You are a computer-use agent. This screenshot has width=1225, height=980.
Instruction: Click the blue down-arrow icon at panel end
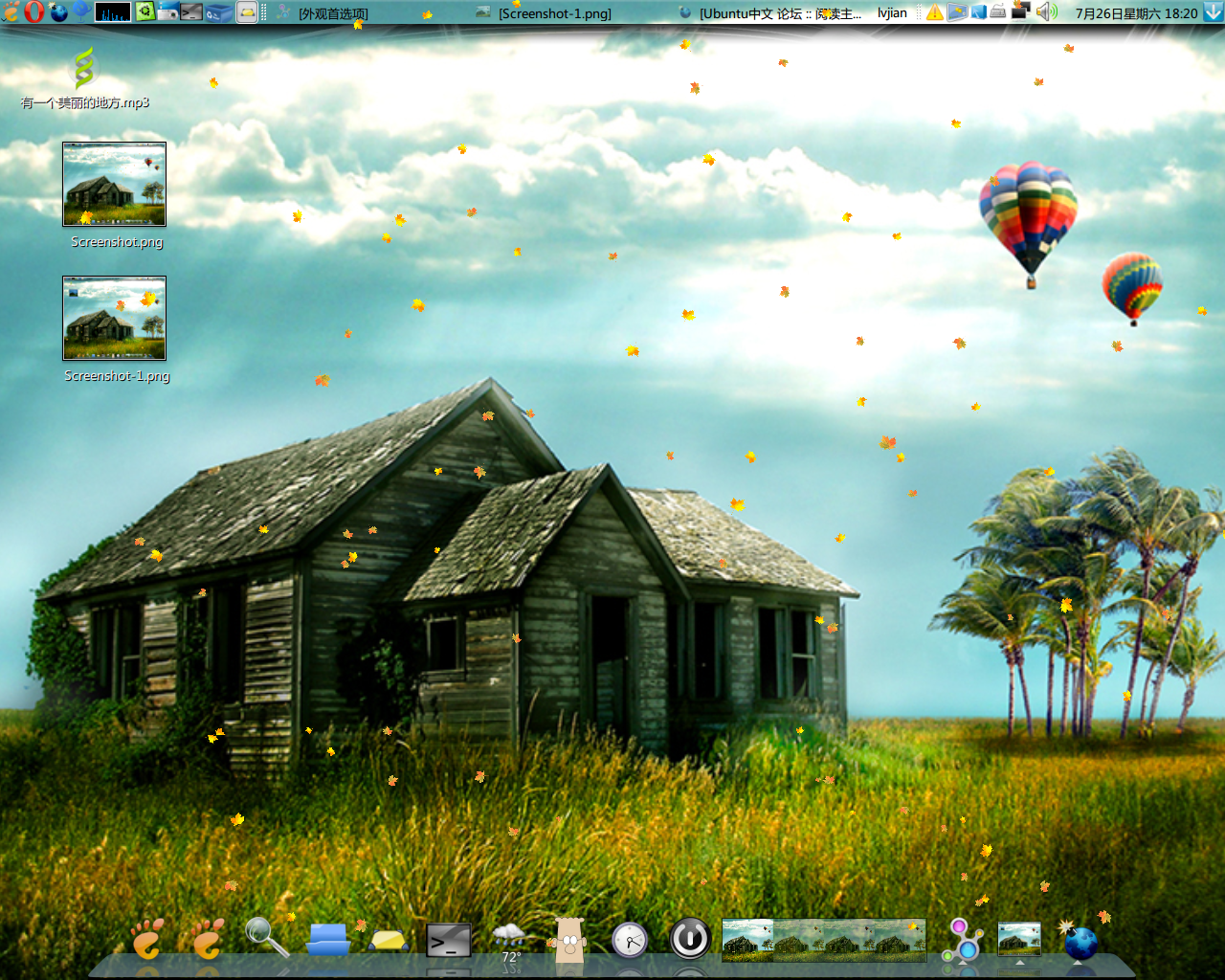(1214, 12)
